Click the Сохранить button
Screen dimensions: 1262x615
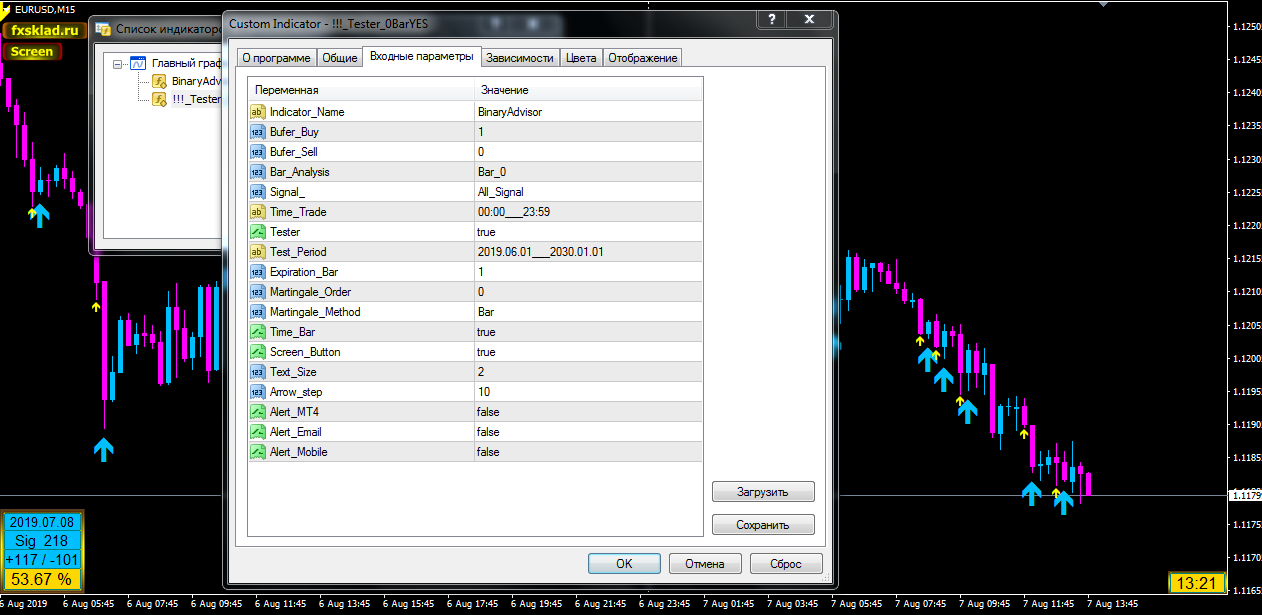coord(763,524)
